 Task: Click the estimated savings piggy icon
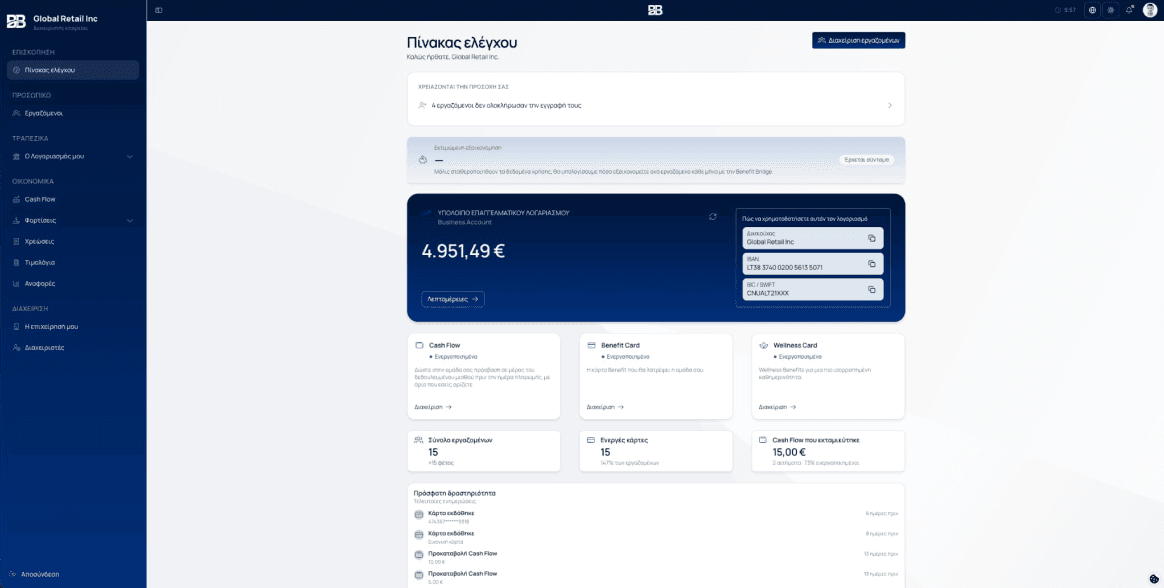pos(421,160)
